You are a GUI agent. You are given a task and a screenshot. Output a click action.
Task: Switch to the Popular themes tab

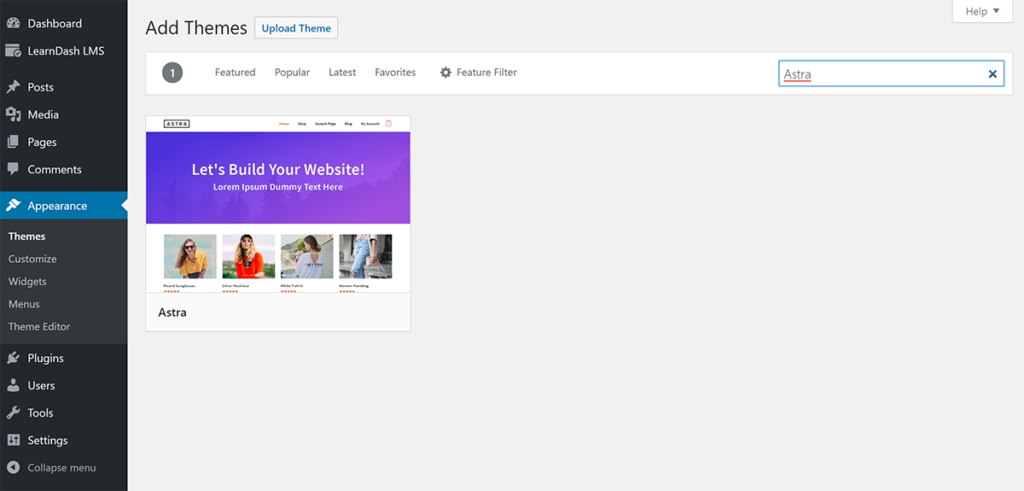click(292, 72)
